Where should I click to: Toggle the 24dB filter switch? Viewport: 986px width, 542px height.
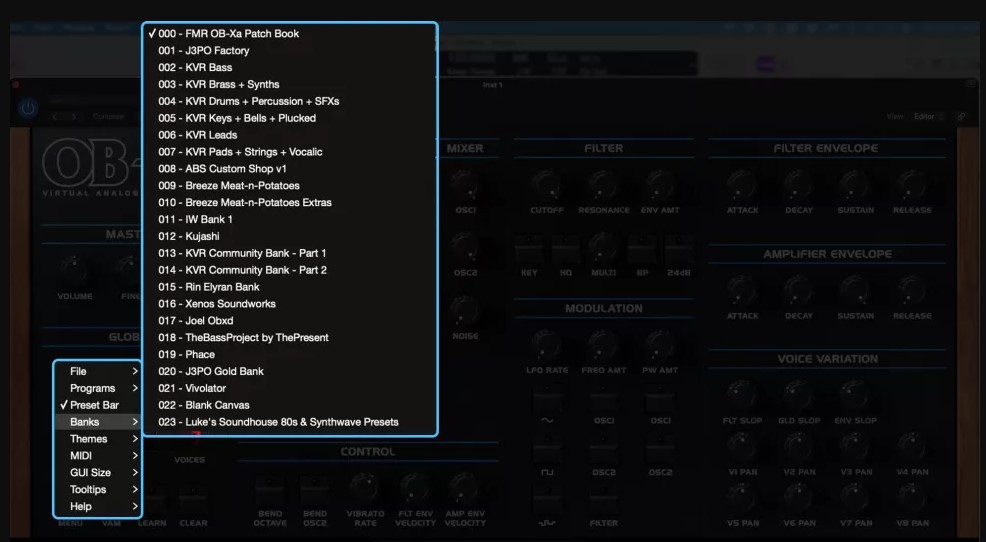pos(679,251)
